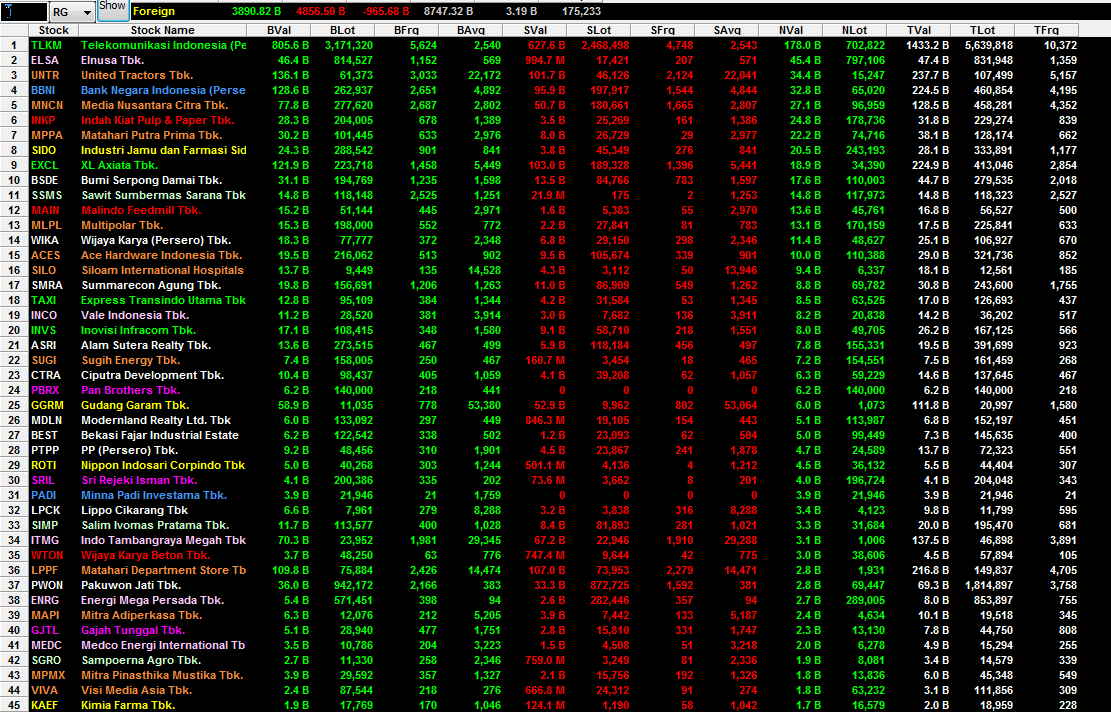Click SAvg 22,041 in UNTR row

[740, 75]
